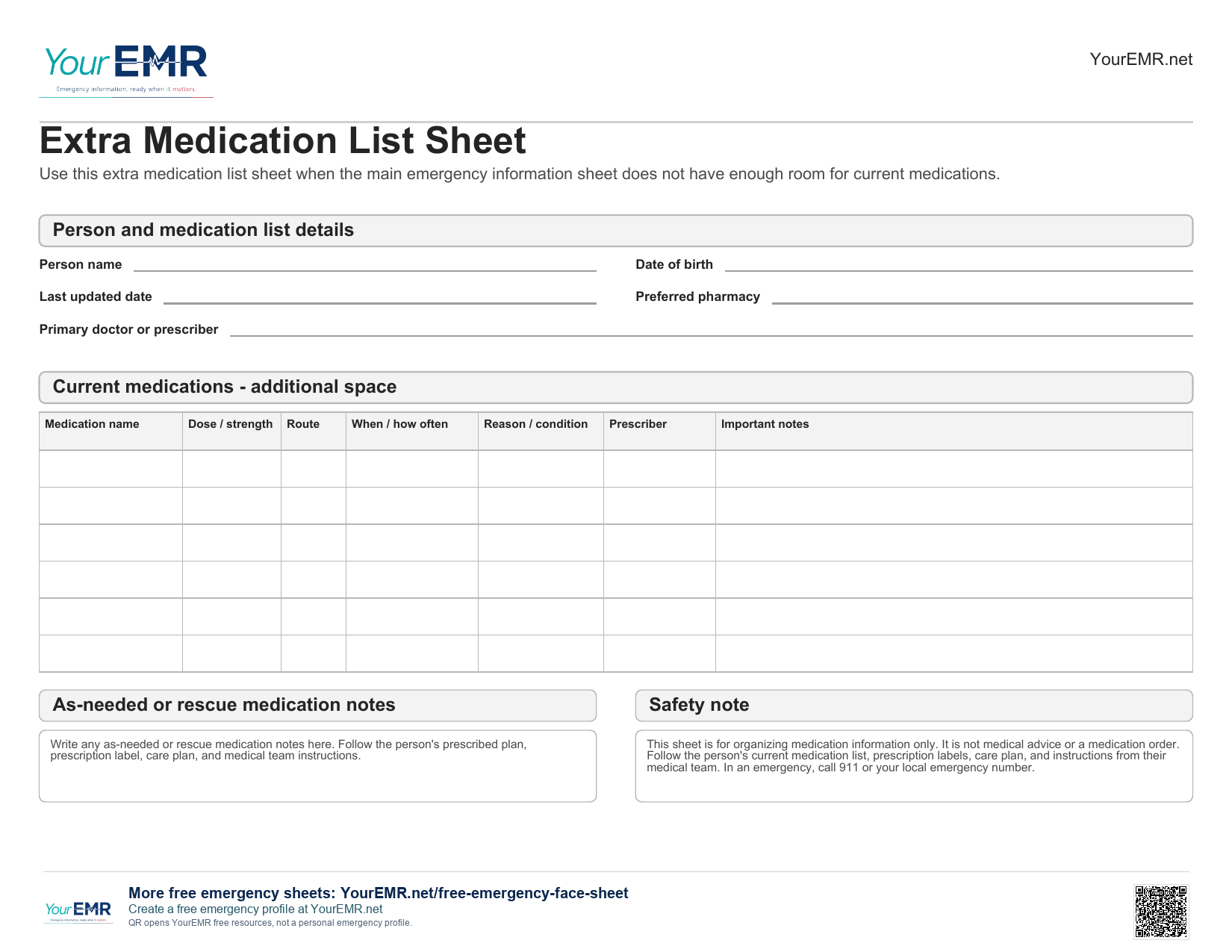
Task: Click the 'Dose / strength' column header
Action: click(x=231, y=432)
